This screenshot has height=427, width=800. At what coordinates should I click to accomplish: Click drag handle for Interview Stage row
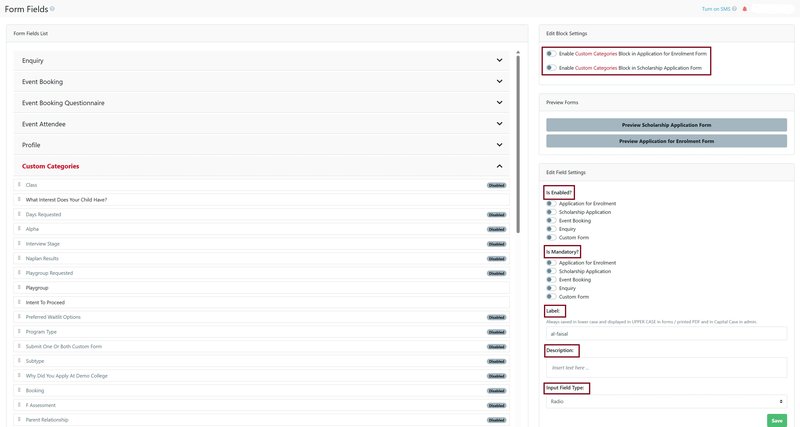pos(19,243)
